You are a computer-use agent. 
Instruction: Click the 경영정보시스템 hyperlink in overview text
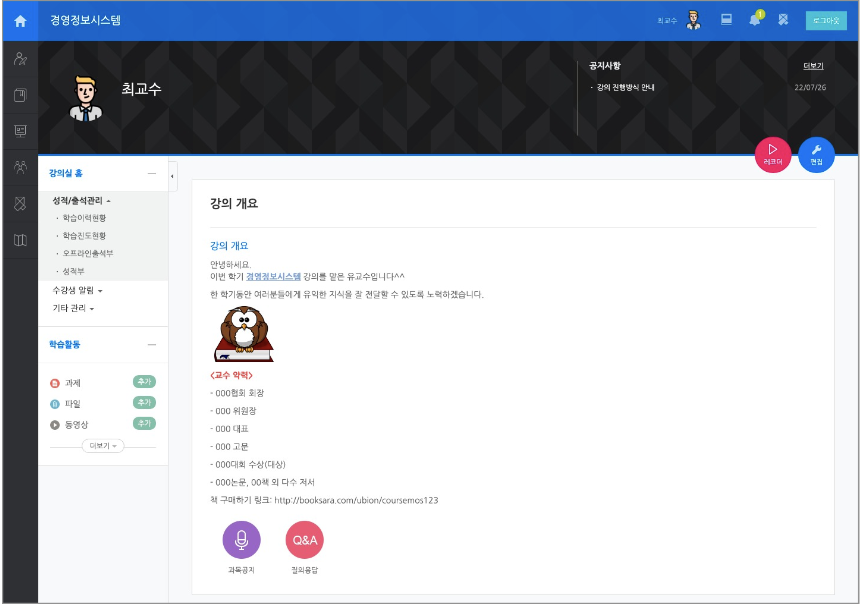tap(273, 276)
